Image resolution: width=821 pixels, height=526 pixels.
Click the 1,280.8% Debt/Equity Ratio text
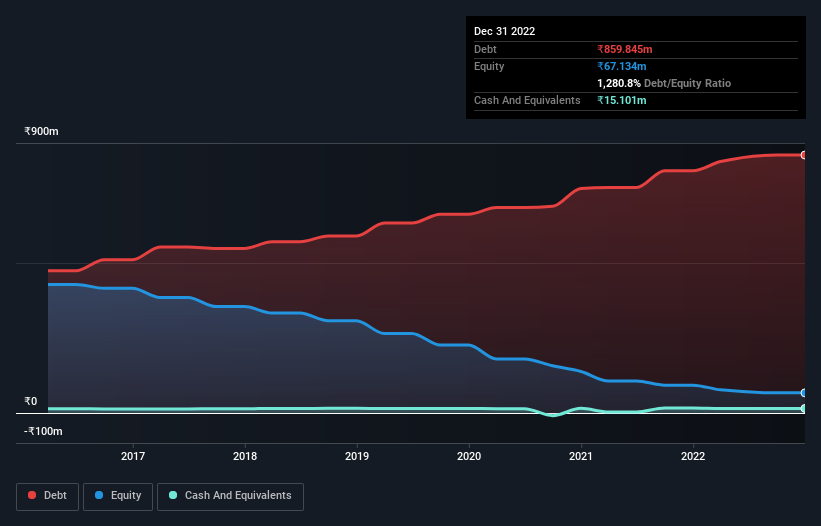coord(664,83)
